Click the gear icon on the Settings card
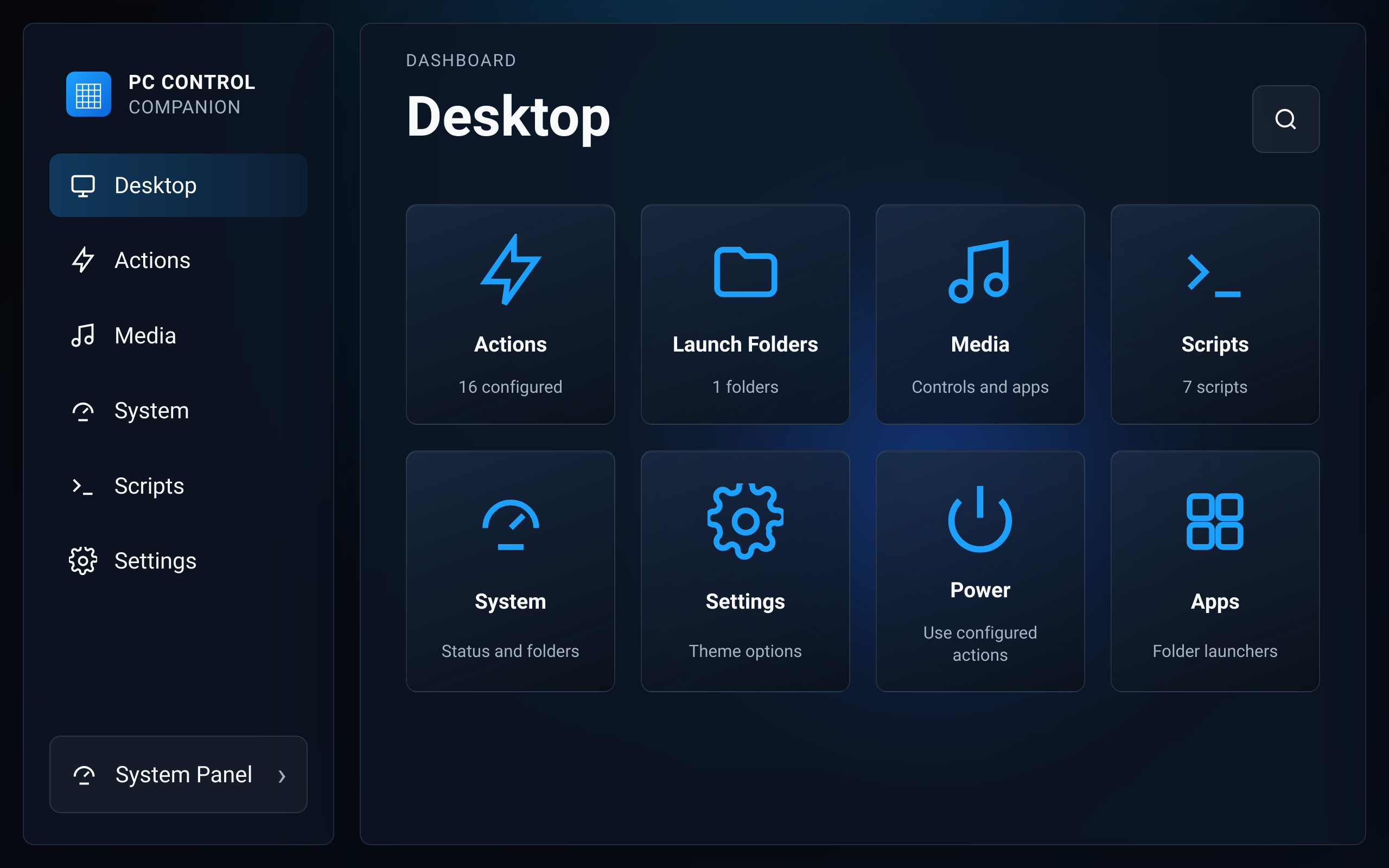This screenshot has height=868, width=1389. (745, 521)
